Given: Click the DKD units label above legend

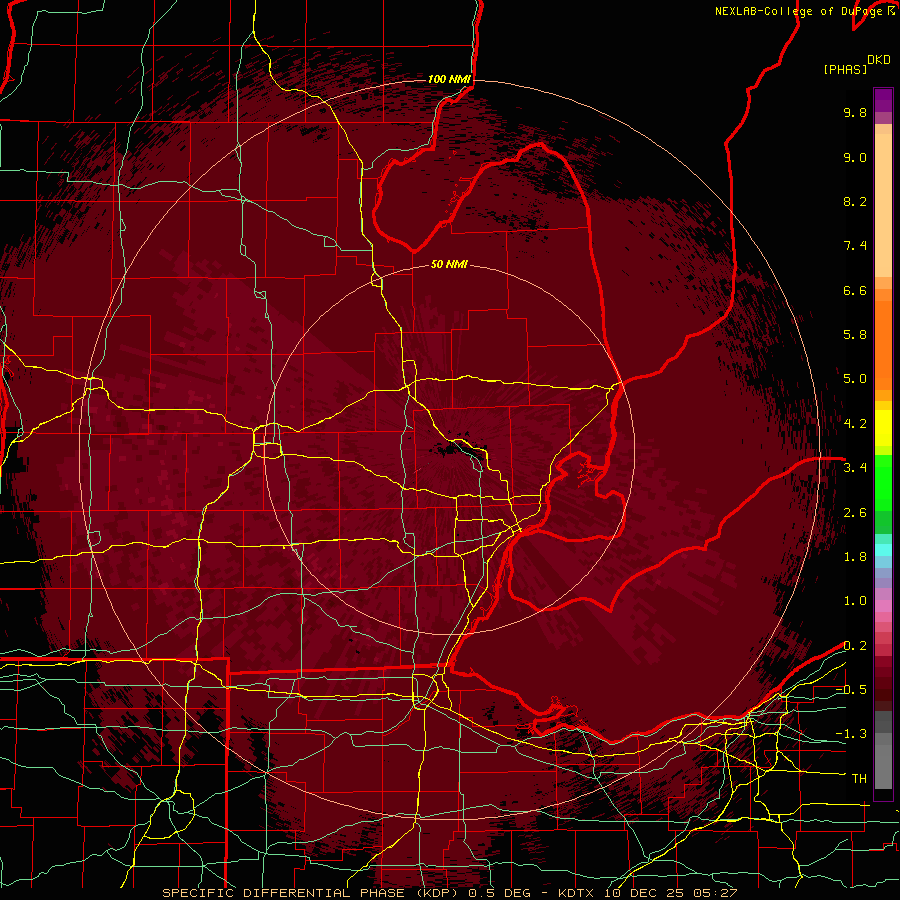Looking at the screenshot, I should pyautogui.click(x=879, y=60).
